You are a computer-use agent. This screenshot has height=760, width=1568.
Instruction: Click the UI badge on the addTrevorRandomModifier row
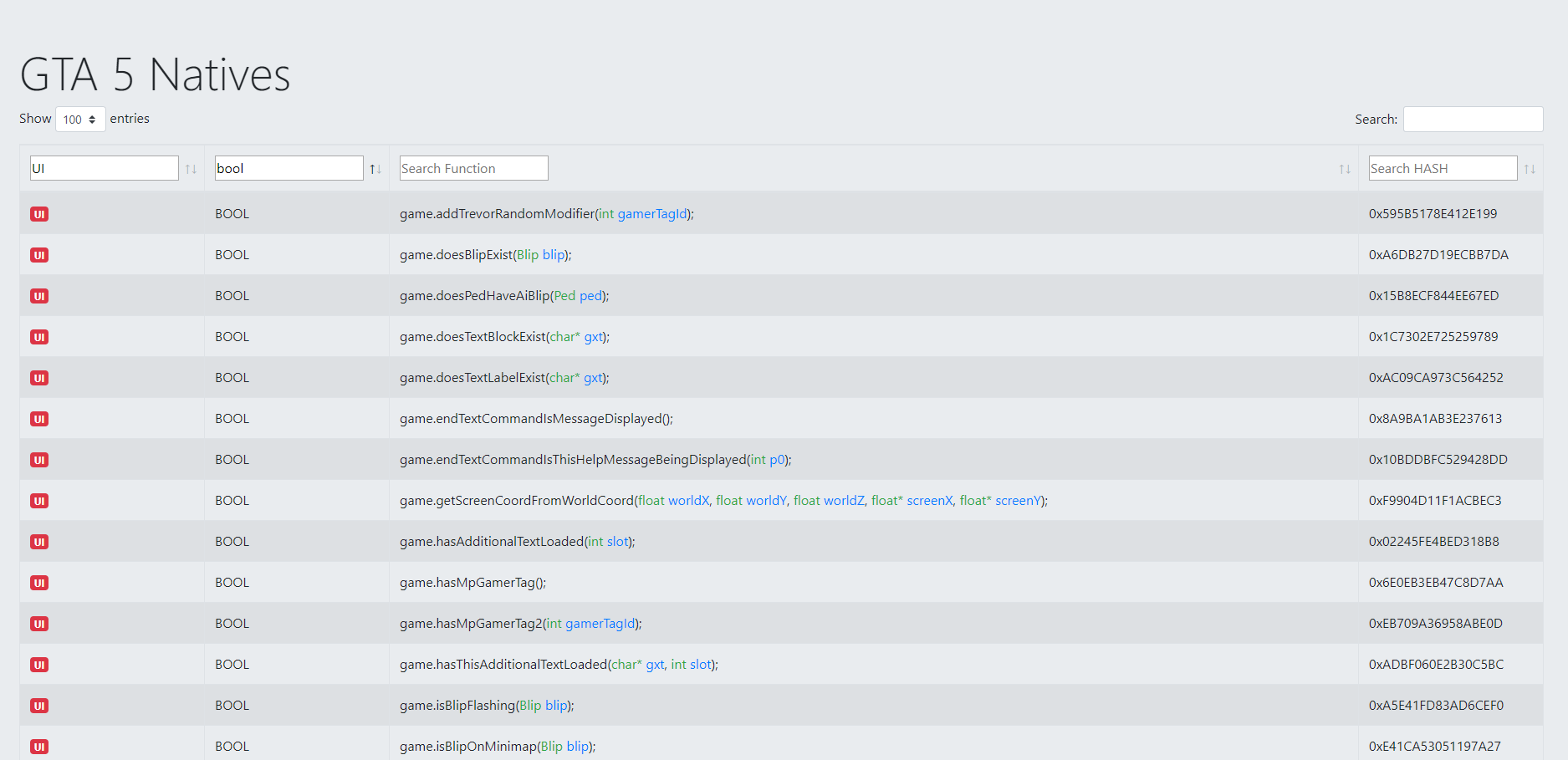pos(38,214)
